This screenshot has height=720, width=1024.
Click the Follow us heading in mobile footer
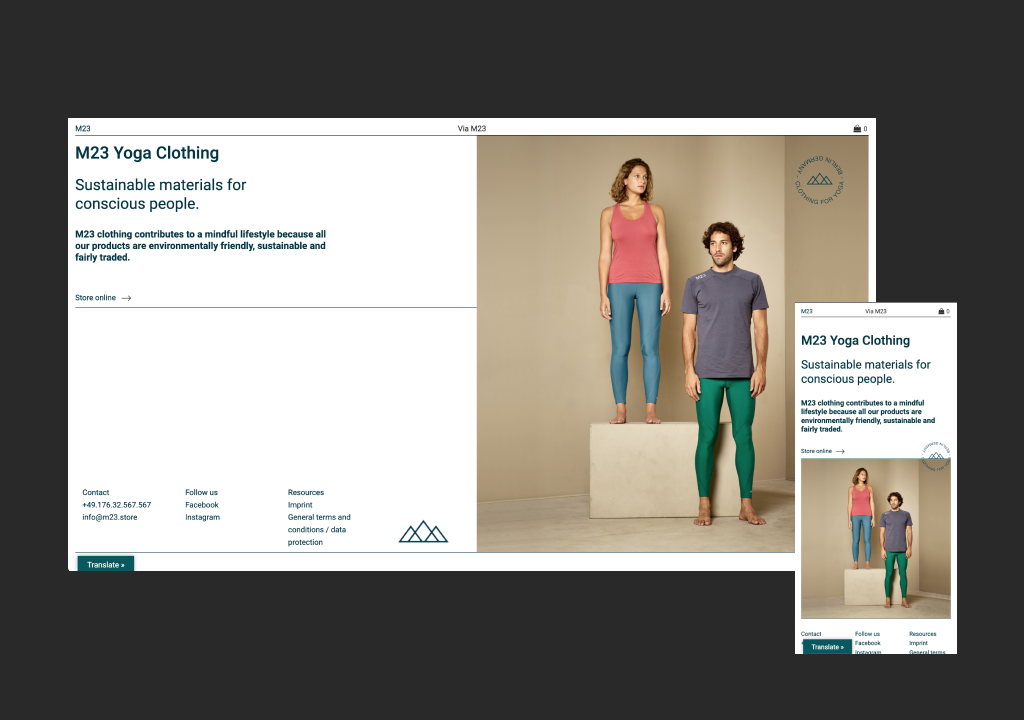867,634
